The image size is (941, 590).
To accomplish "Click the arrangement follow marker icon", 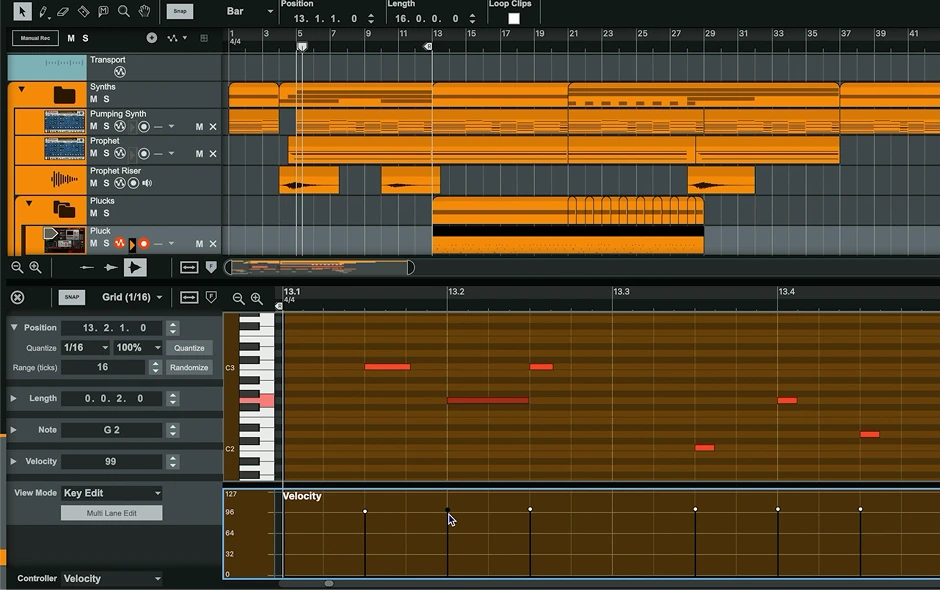I will coord(211,268).
